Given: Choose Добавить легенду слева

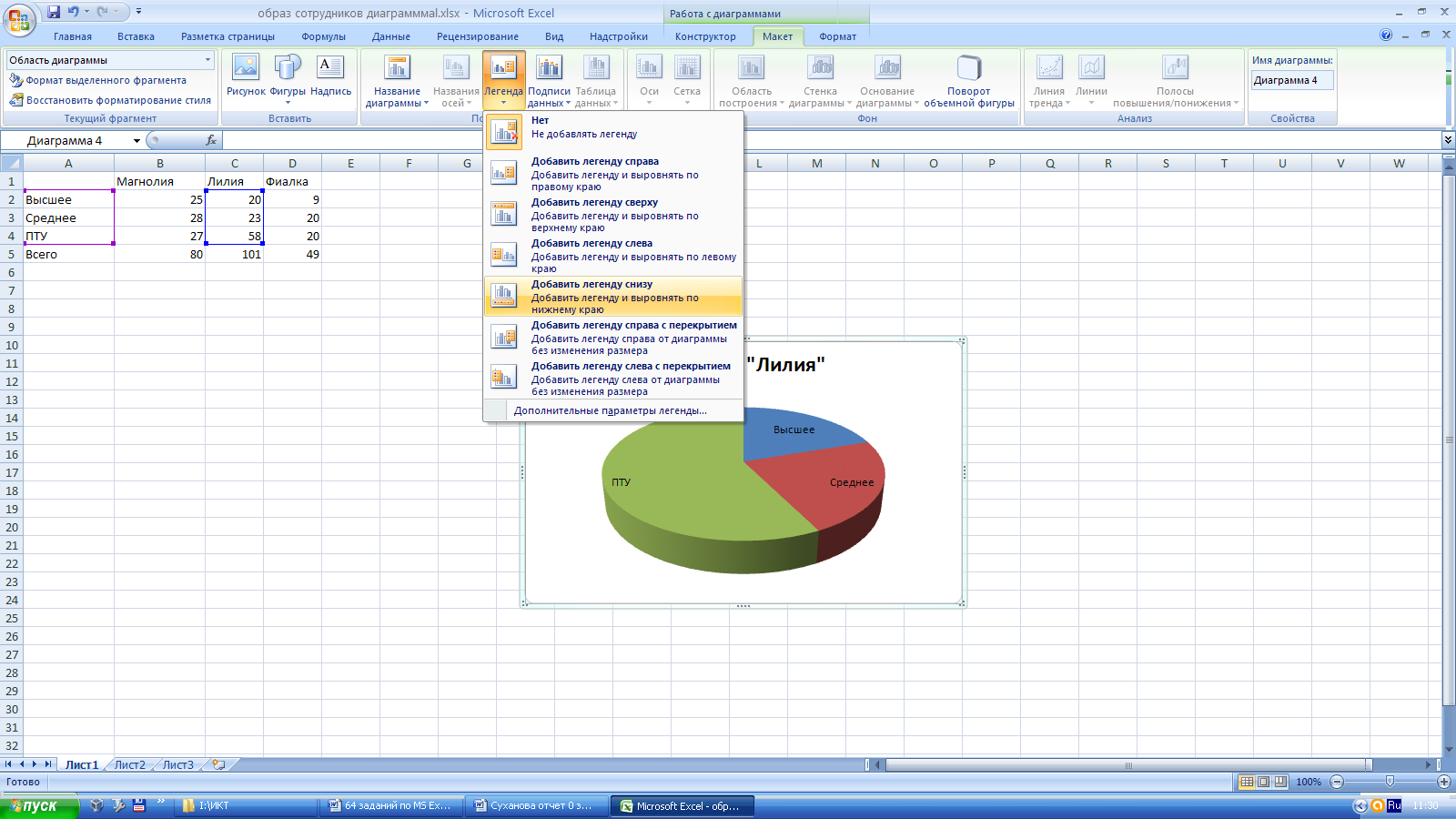Looking at the screenshot, I should 613,255.
